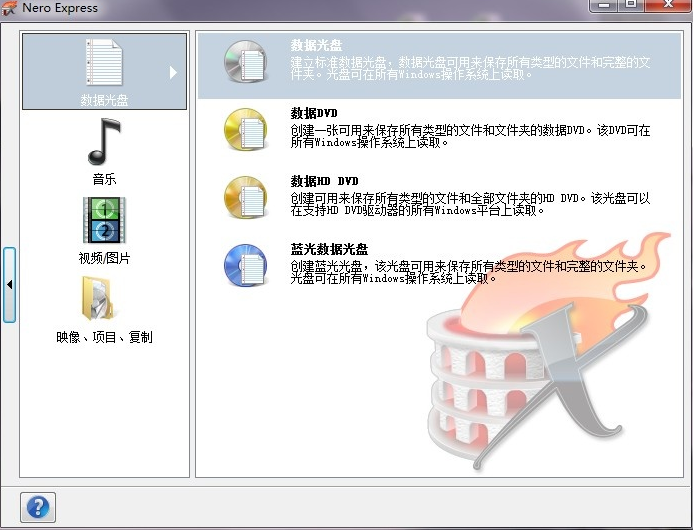Click the 映像、项目、复制 folder icon
The image size is (693, 530).
[x=104, y=299]
